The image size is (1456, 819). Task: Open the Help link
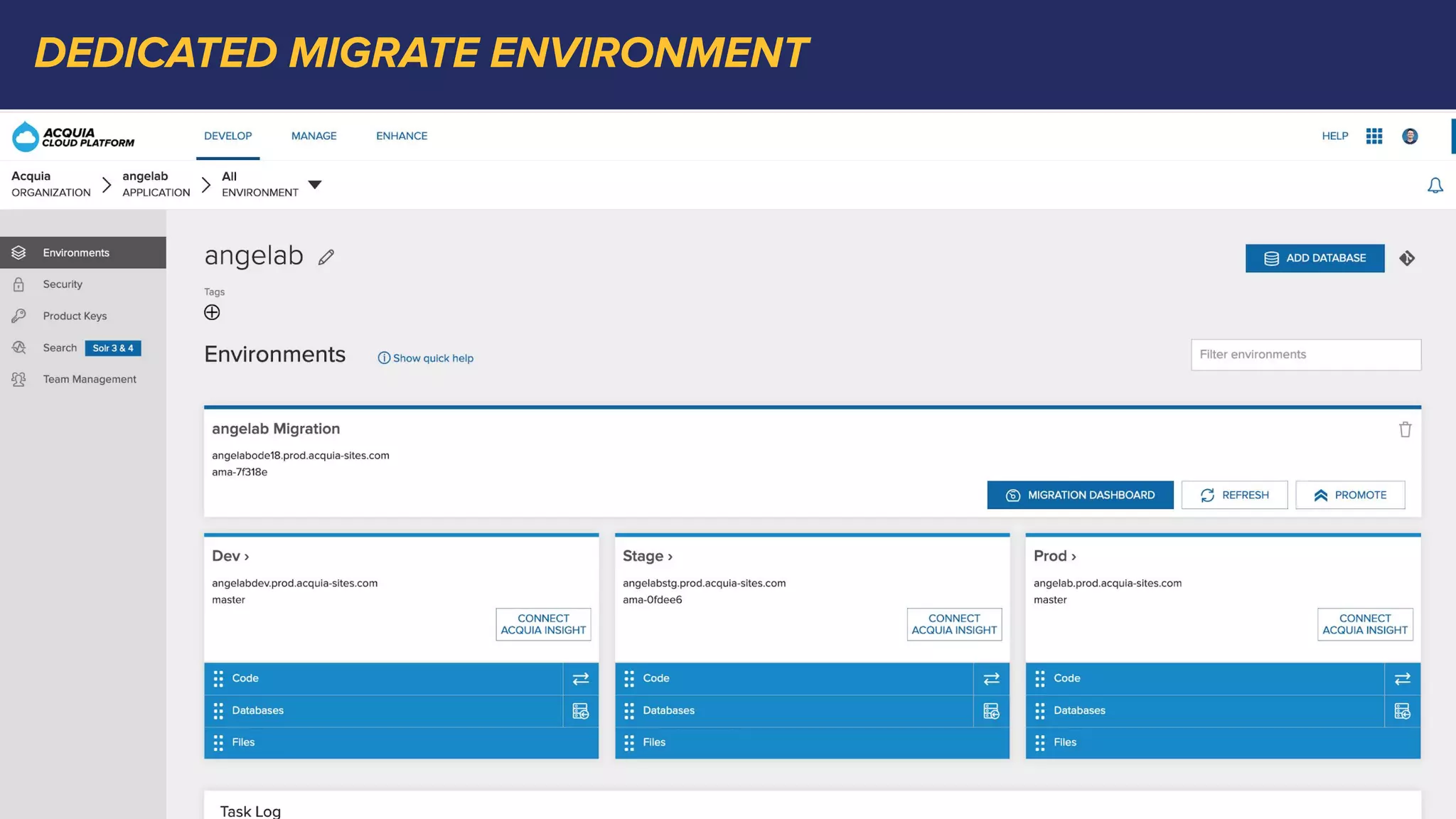coord(1335,136)
